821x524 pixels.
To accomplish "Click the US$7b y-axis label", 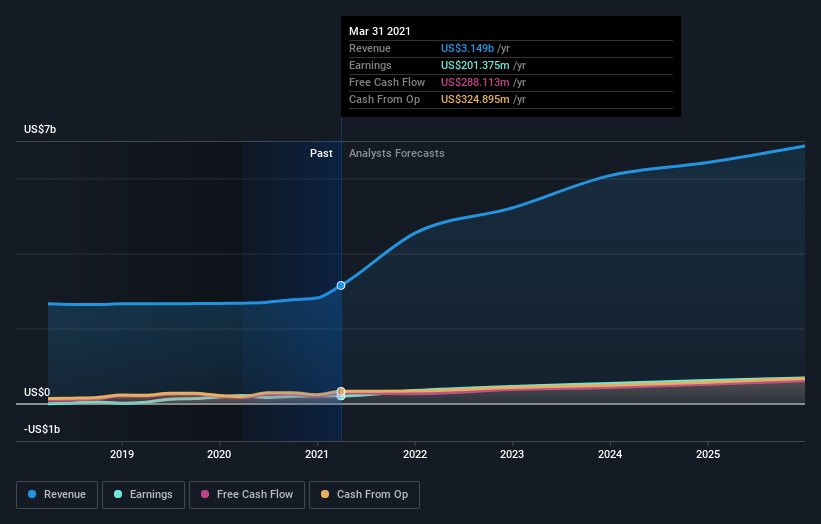I will tap(40, 129).
